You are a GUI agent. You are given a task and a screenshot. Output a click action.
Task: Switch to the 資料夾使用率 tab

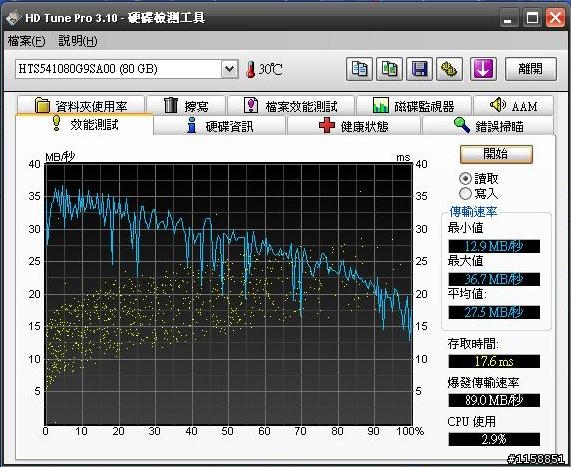coord(81,106)
